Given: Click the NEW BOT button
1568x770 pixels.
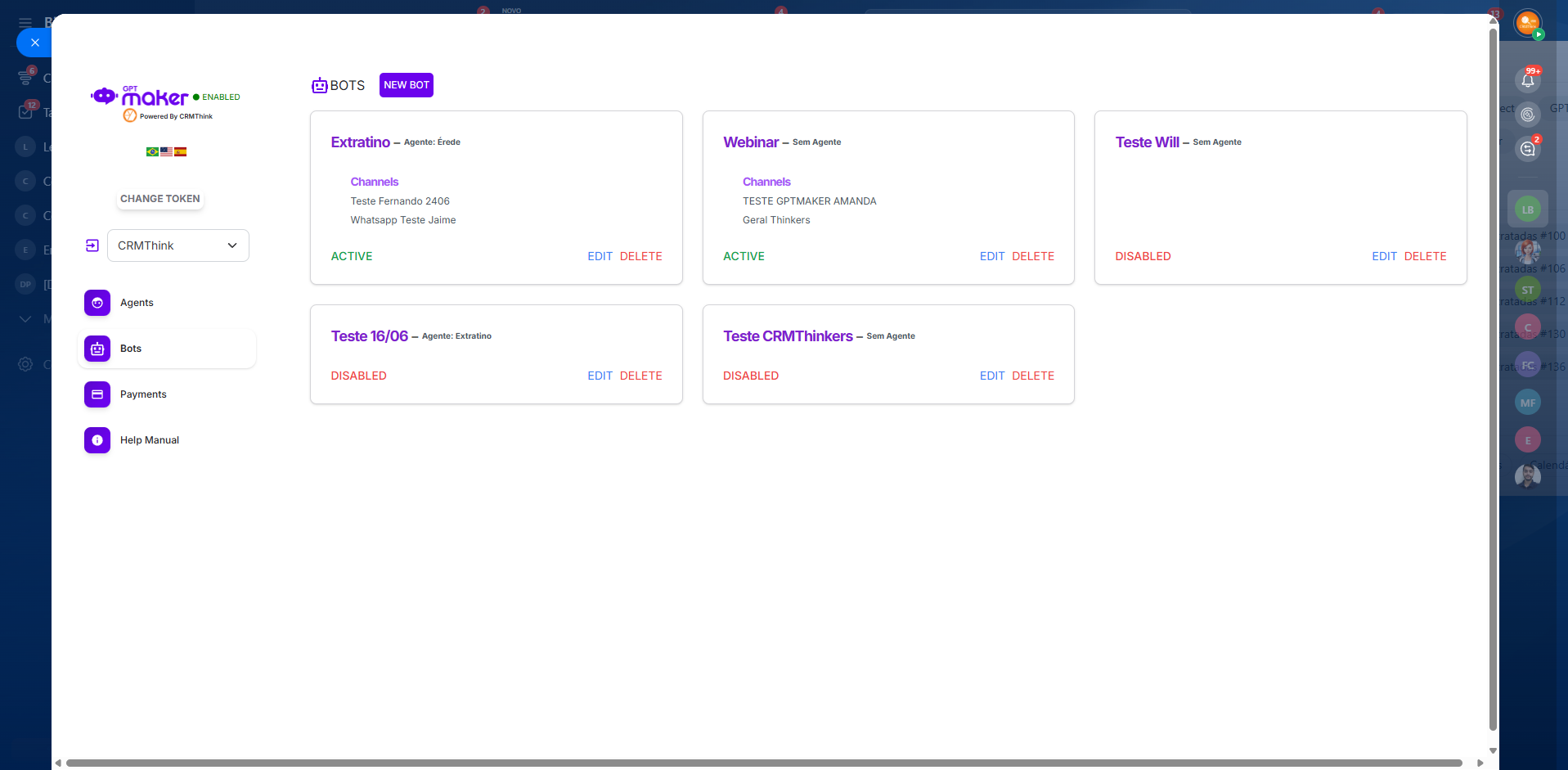Looking at the screenshot, I should (x=407, y=85).
